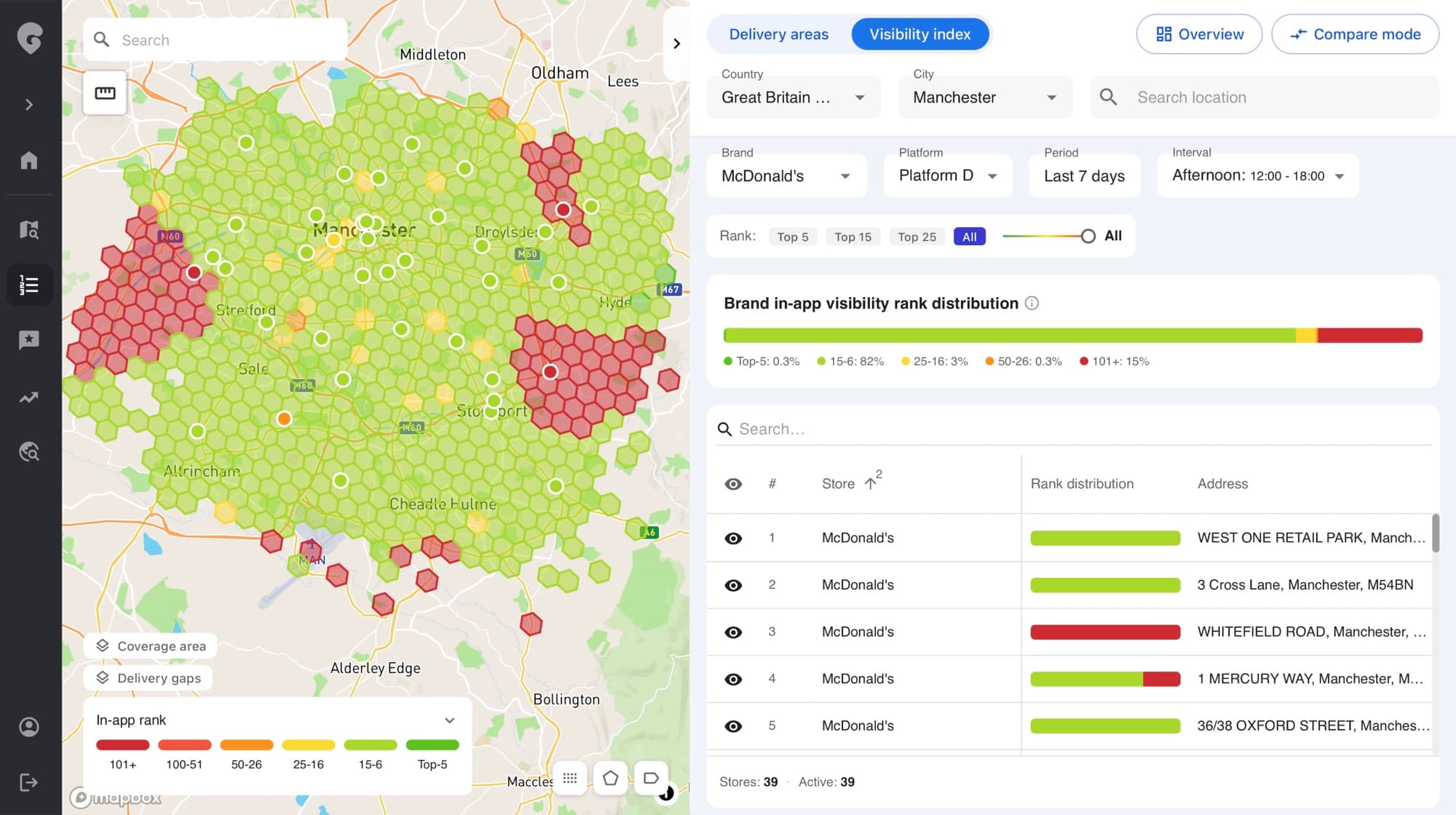1456x815 pixels.
Task: Toggle the Coverage area layer
Action: point(151,646)
